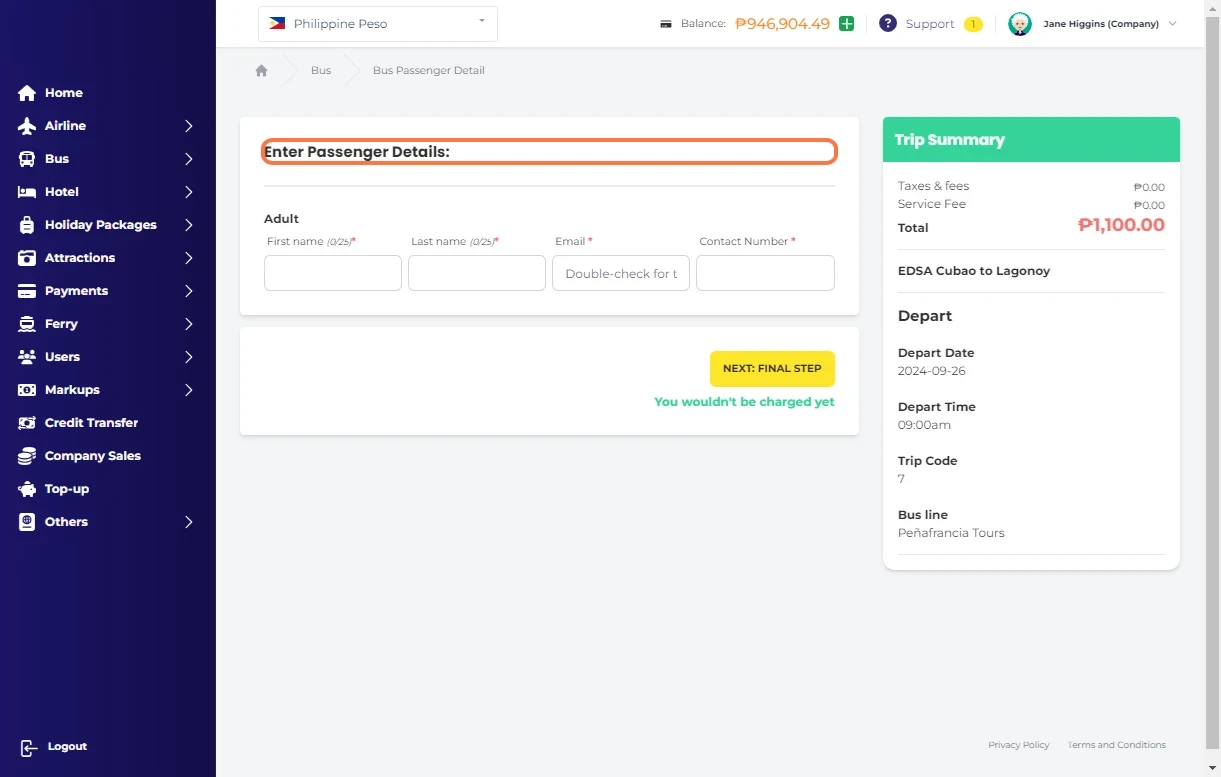Open the Privacy Policy link
Screen dimensions: 1221x777
[1018, 745]
